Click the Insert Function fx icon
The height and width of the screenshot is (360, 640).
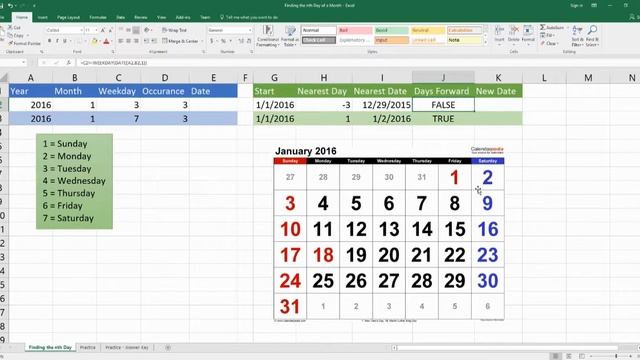(x=68, y=63)
